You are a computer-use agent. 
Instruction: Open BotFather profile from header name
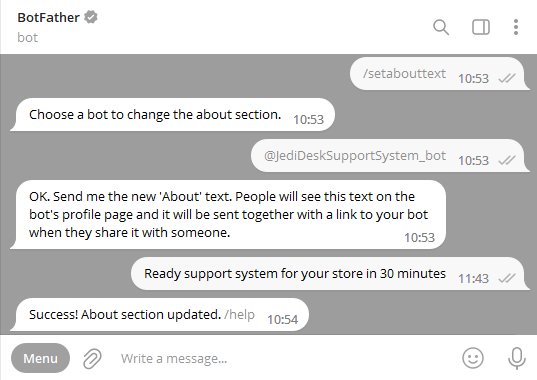point(48,17)
